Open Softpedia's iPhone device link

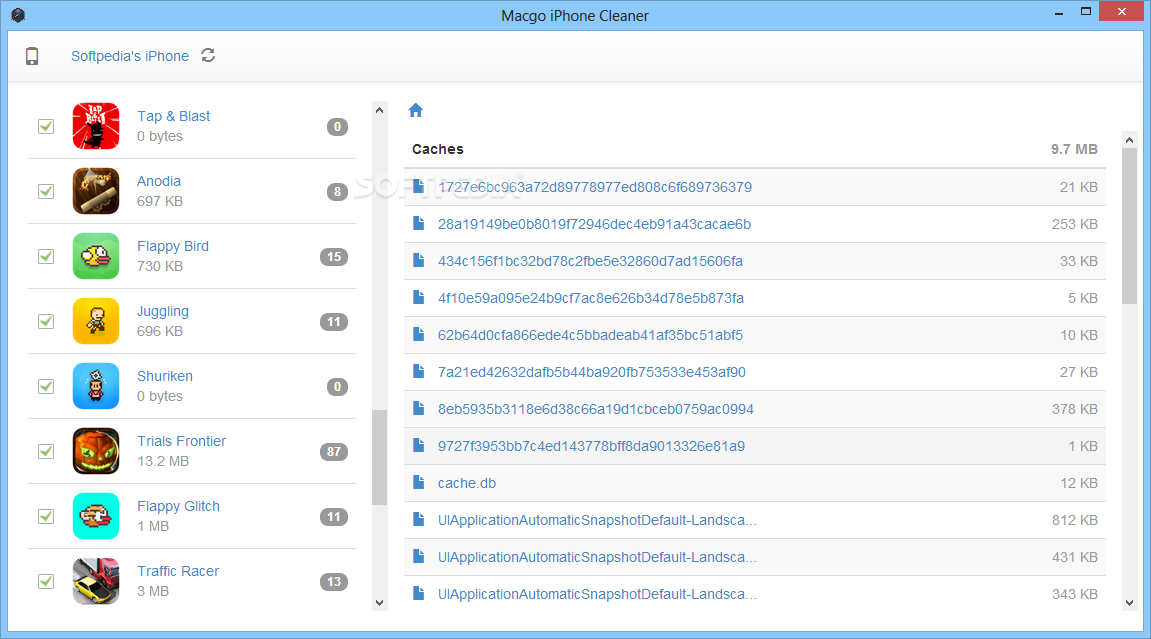click(x=130, y=56)
